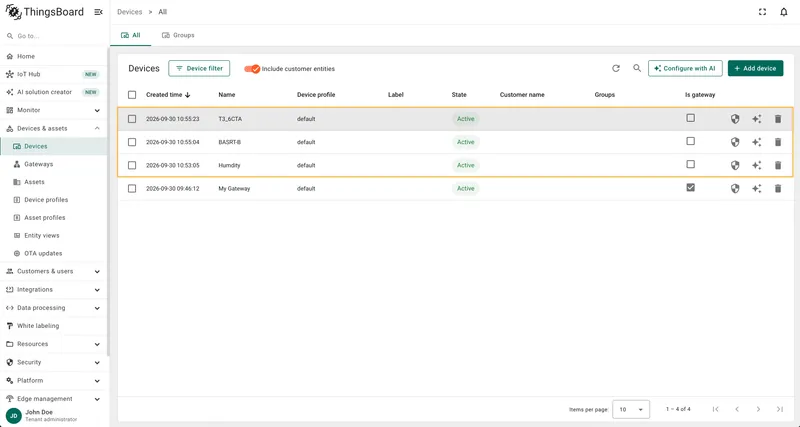The width and height of the screenshot is (800, 427).
Task: Expand the Customers & users menu
Action: point(54,271)
